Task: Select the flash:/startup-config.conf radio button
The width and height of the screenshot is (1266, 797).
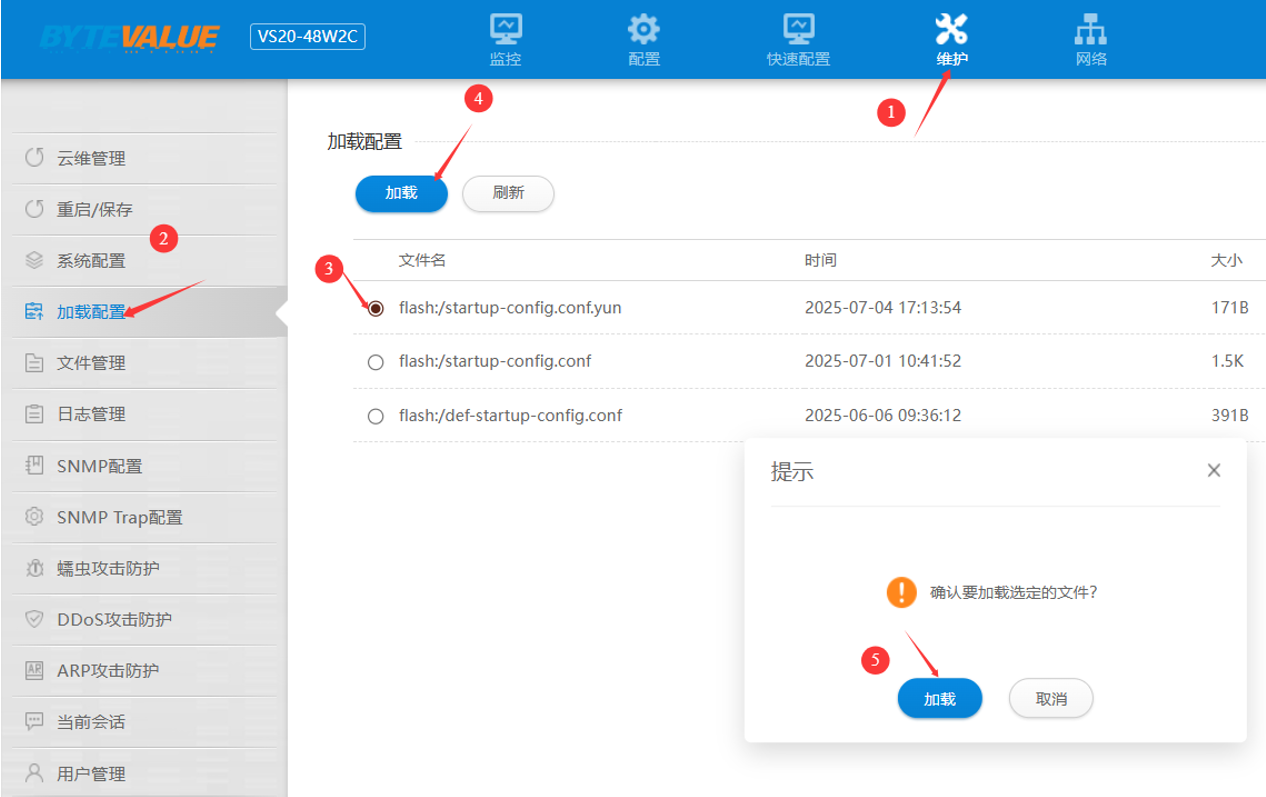Action: click(x=376, y=362)
